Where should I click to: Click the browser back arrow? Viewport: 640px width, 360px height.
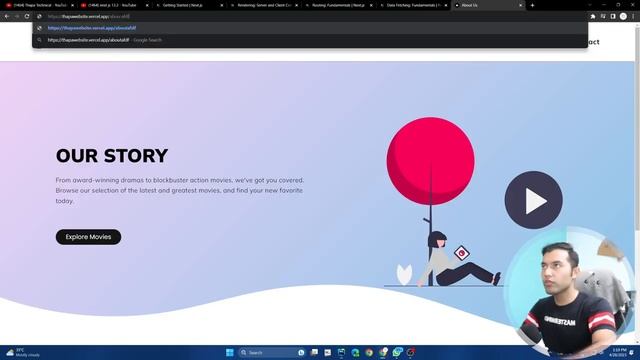pos(7,16)
